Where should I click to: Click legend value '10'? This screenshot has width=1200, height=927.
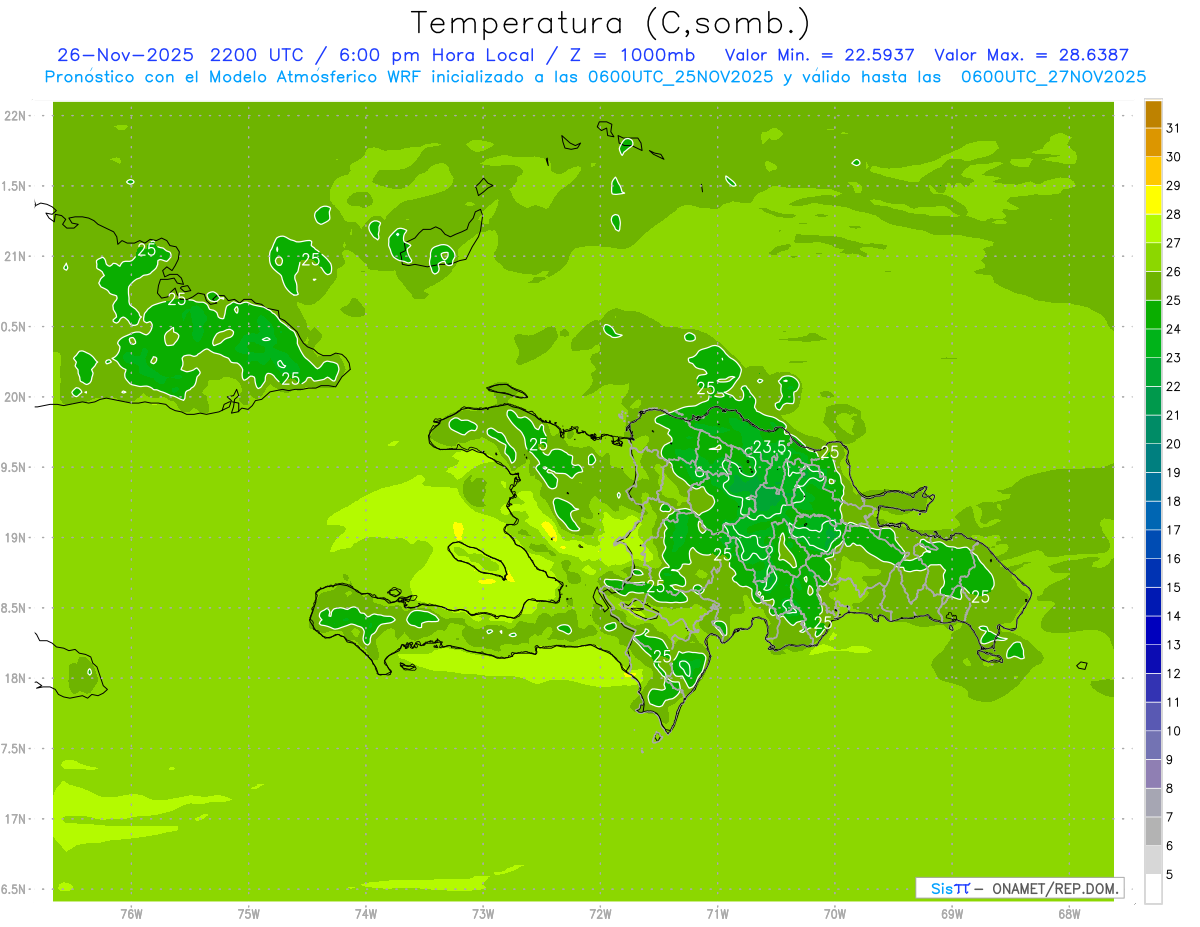1173,731
